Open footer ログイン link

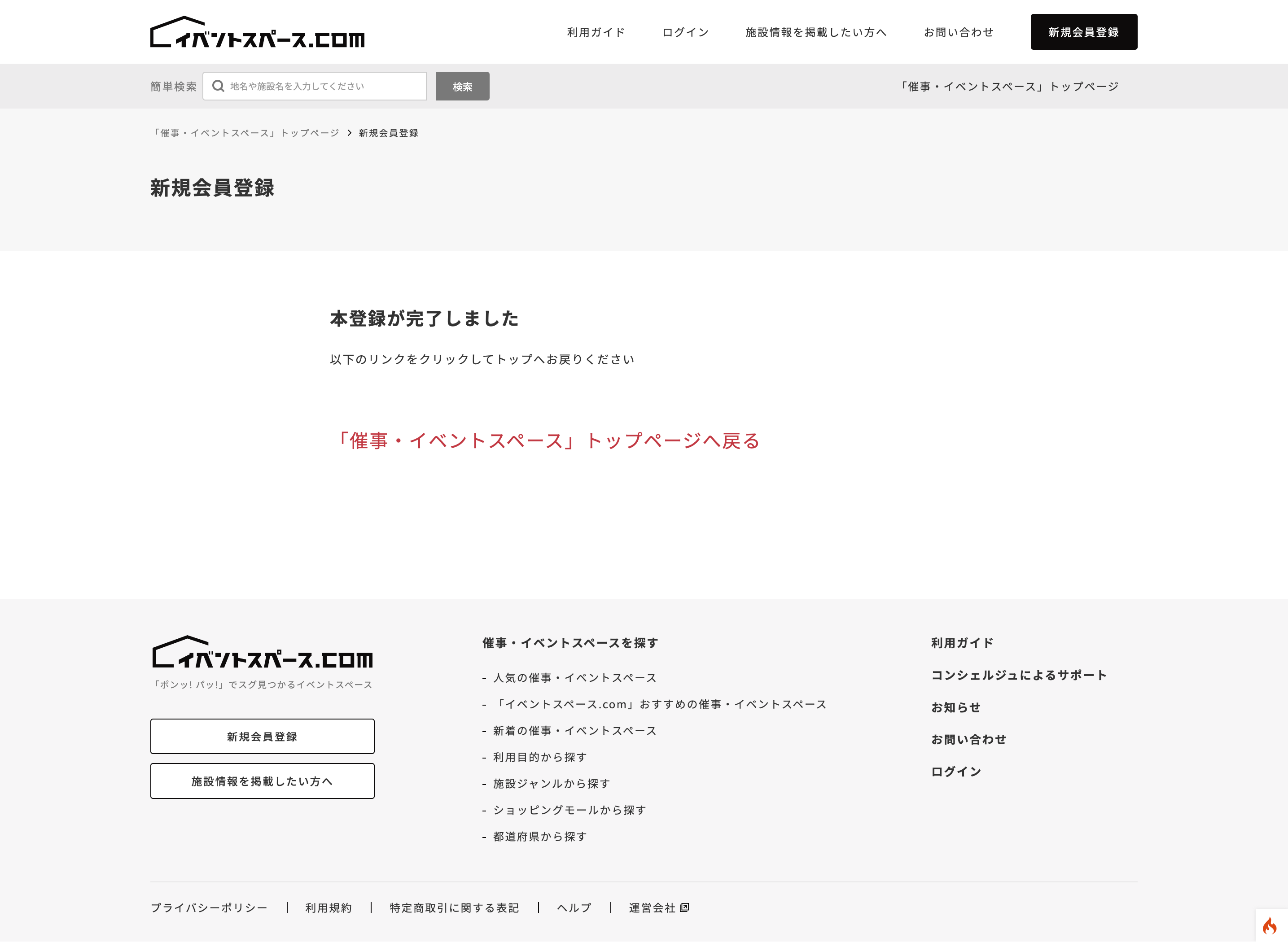point(956,772)
